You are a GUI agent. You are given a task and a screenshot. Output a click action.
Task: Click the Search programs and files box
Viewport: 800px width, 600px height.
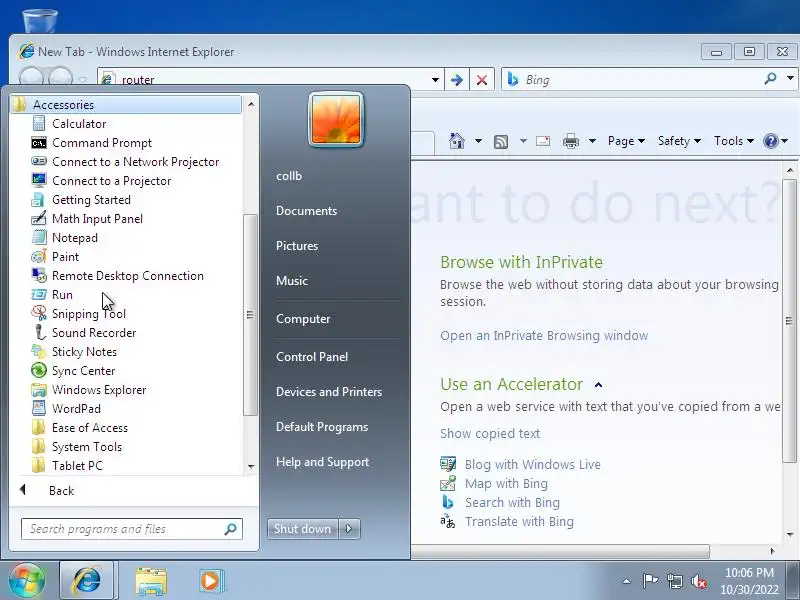[132, 529]
